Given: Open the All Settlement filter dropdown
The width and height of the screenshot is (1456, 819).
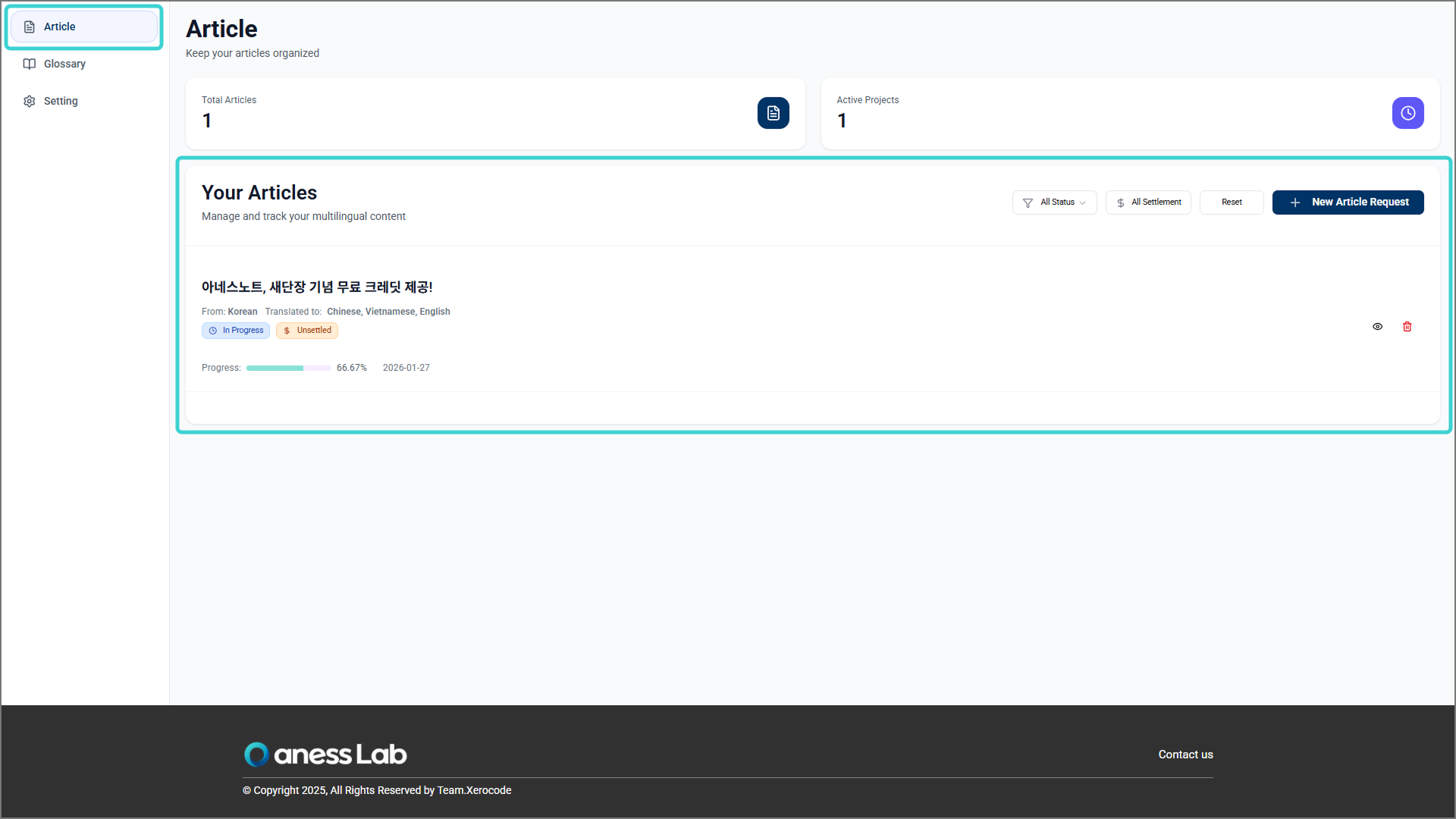Looking at the screenshot, I should tap(1148, 202).
